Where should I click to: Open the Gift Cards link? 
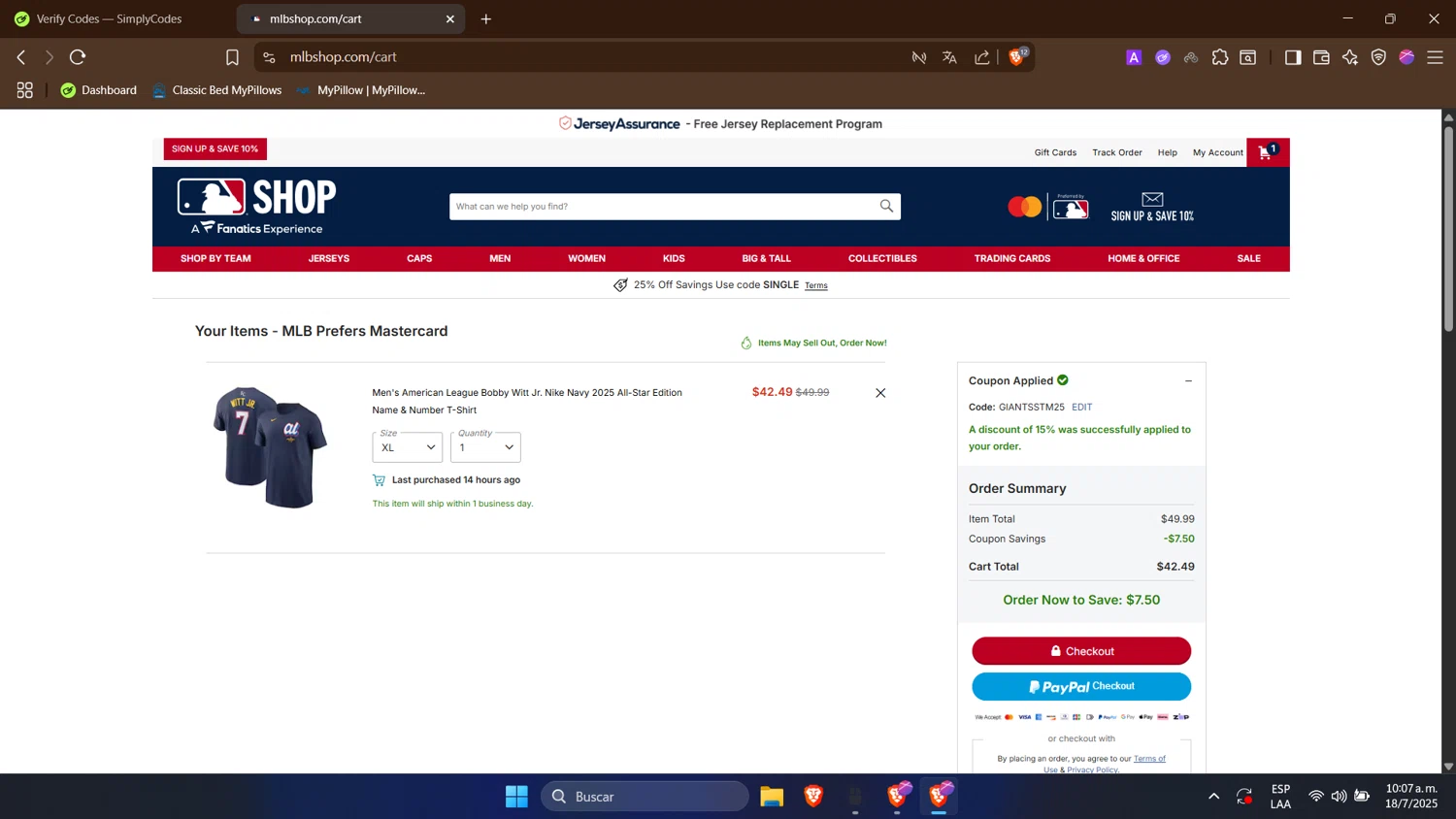1055,152
